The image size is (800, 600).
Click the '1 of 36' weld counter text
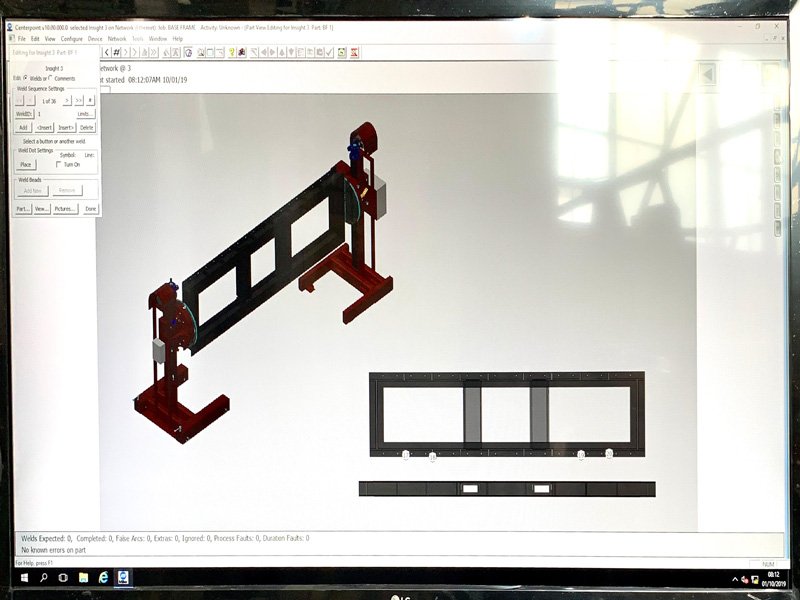[x=49, y=101]
